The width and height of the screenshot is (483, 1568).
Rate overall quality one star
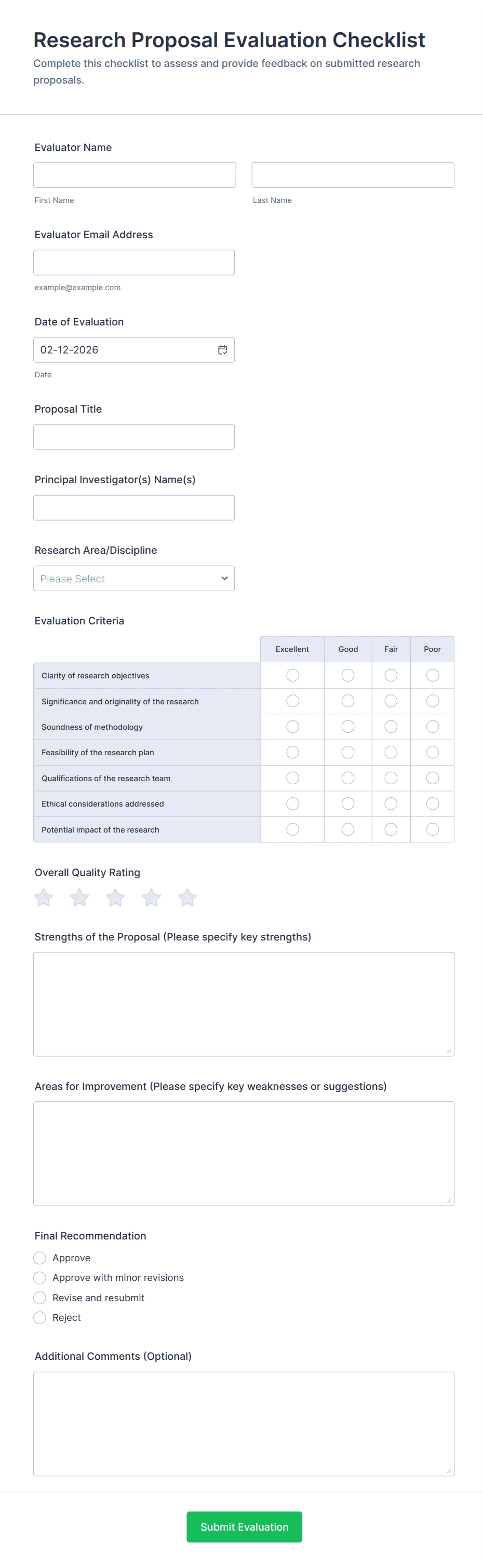tap(44, 897)
